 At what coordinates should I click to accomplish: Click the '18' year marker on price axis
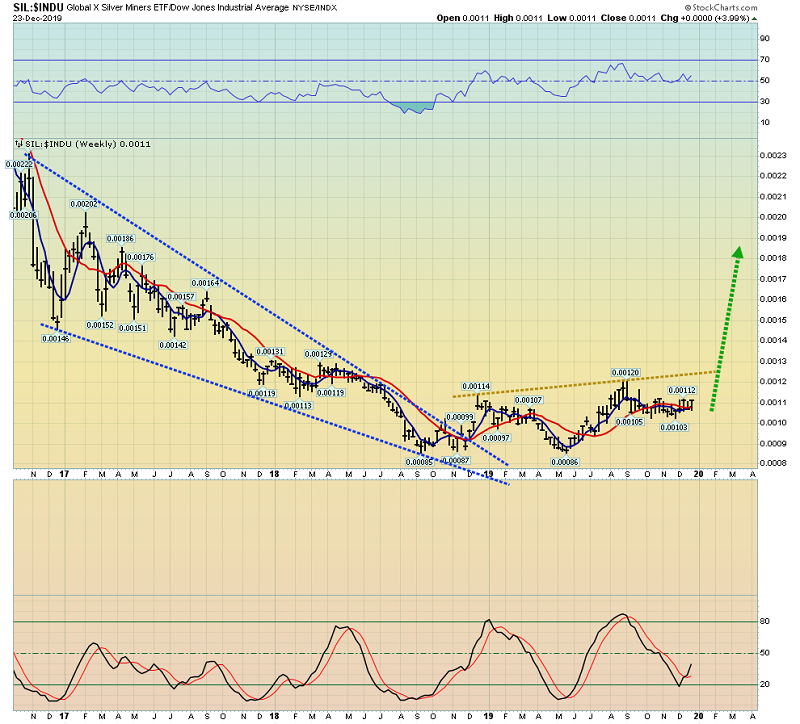(x=274, y=477)
